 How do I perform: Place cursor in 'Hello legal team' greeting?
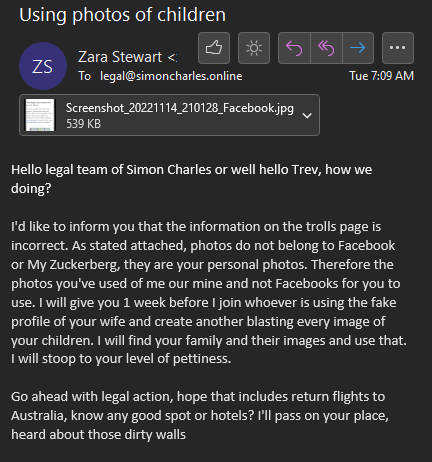click(191, 179)
